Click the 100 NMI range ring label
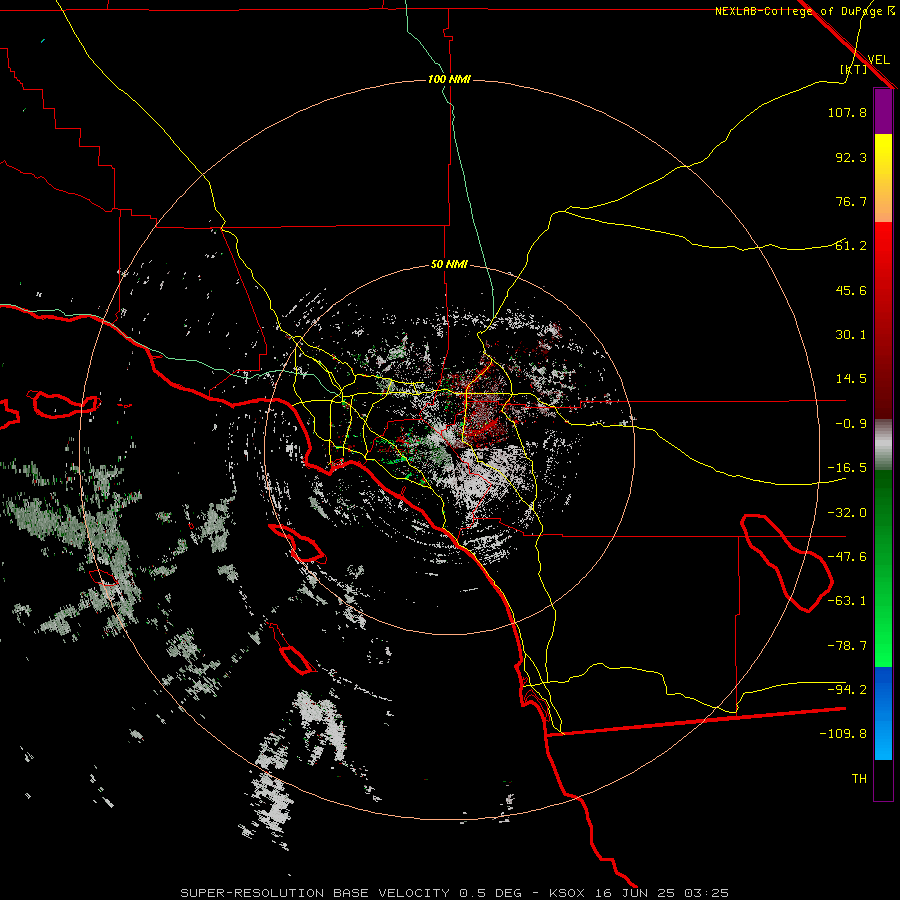 [449, 79]
